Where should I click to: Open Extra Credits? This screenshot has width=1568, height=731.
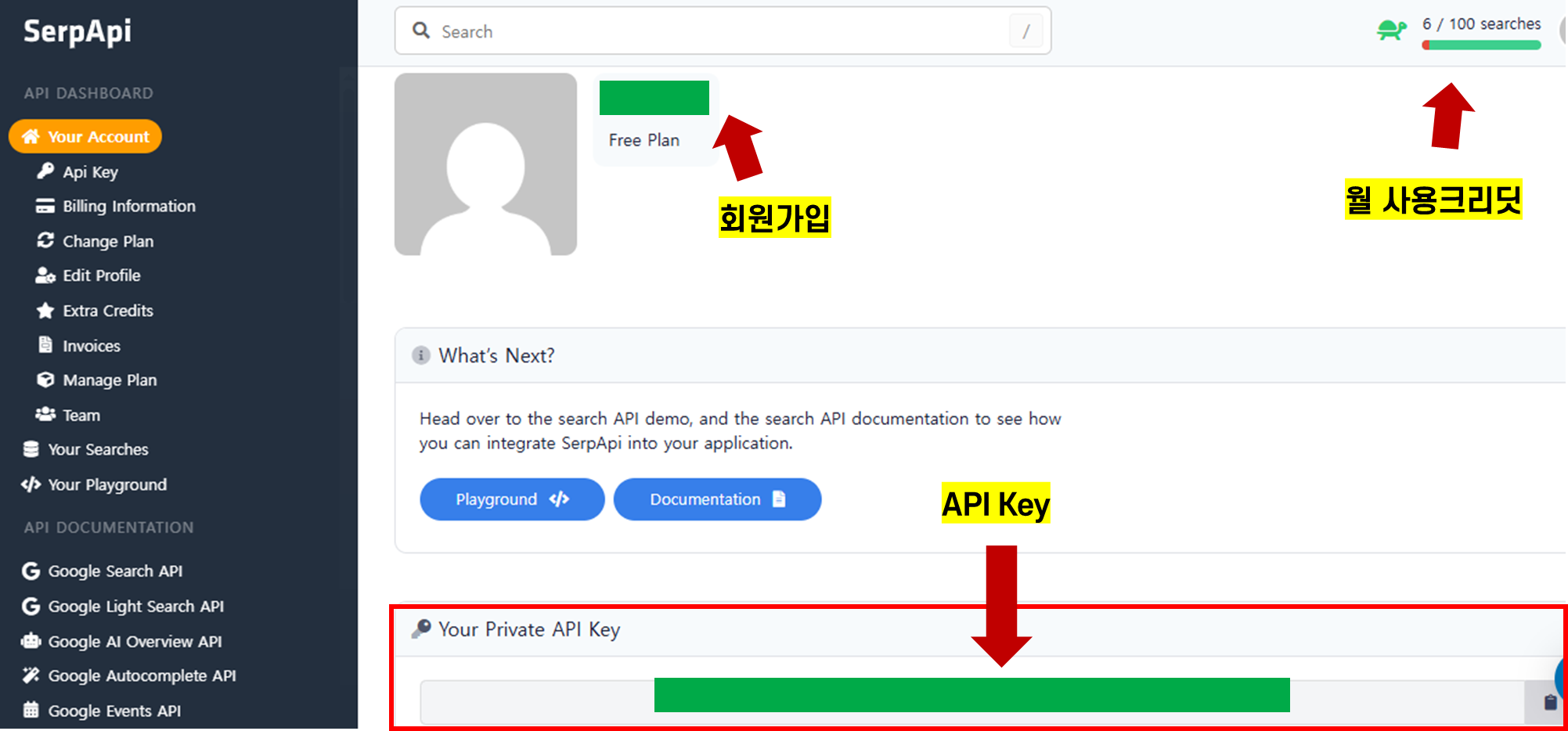coord(108,311)
